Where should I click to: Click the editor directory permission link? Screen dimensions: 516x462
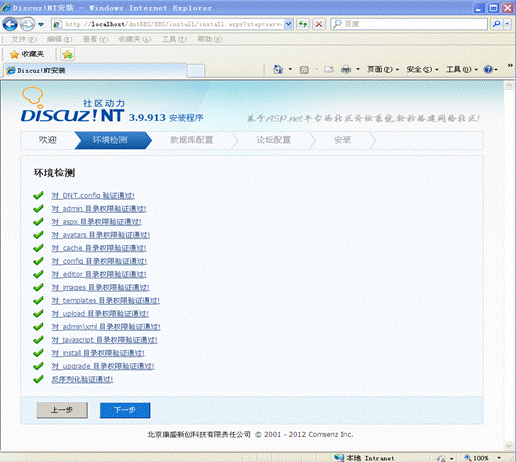tap(99, 275)
